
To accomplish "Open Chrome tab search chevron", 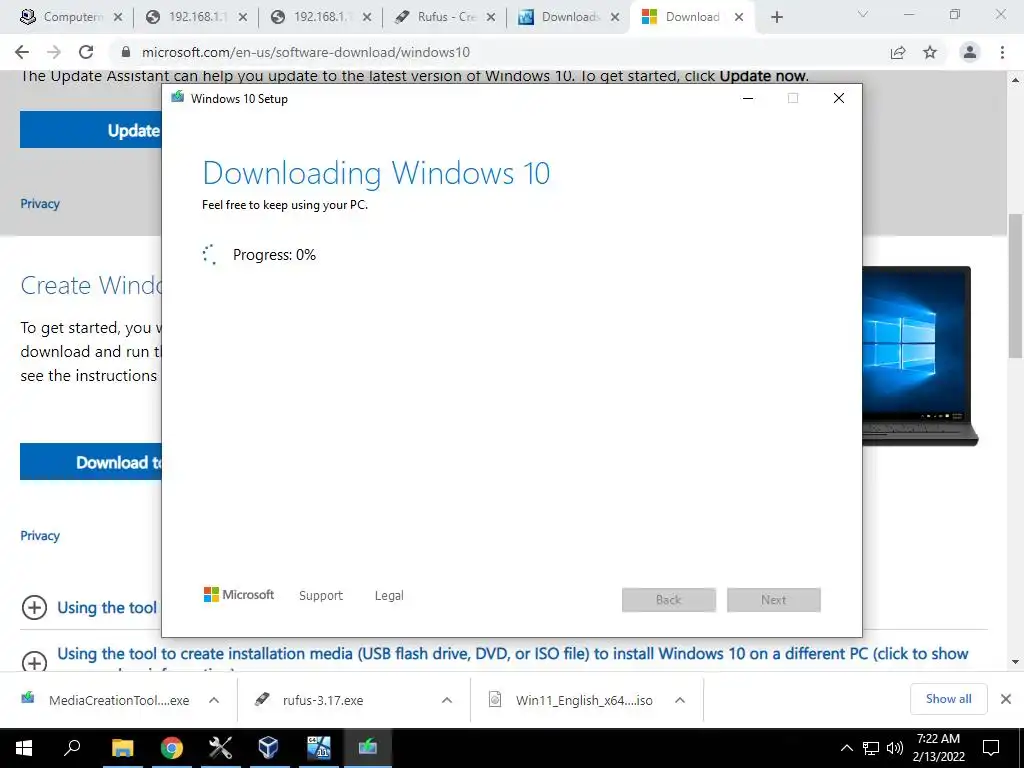I will tap(863, 14).
